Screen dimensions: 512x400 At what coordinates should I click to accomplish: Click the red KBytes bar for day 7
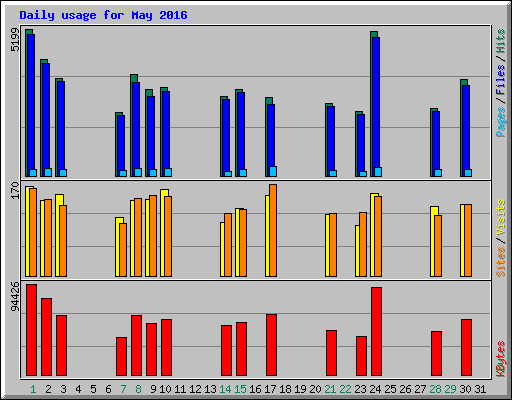click(x=121, y=357)
